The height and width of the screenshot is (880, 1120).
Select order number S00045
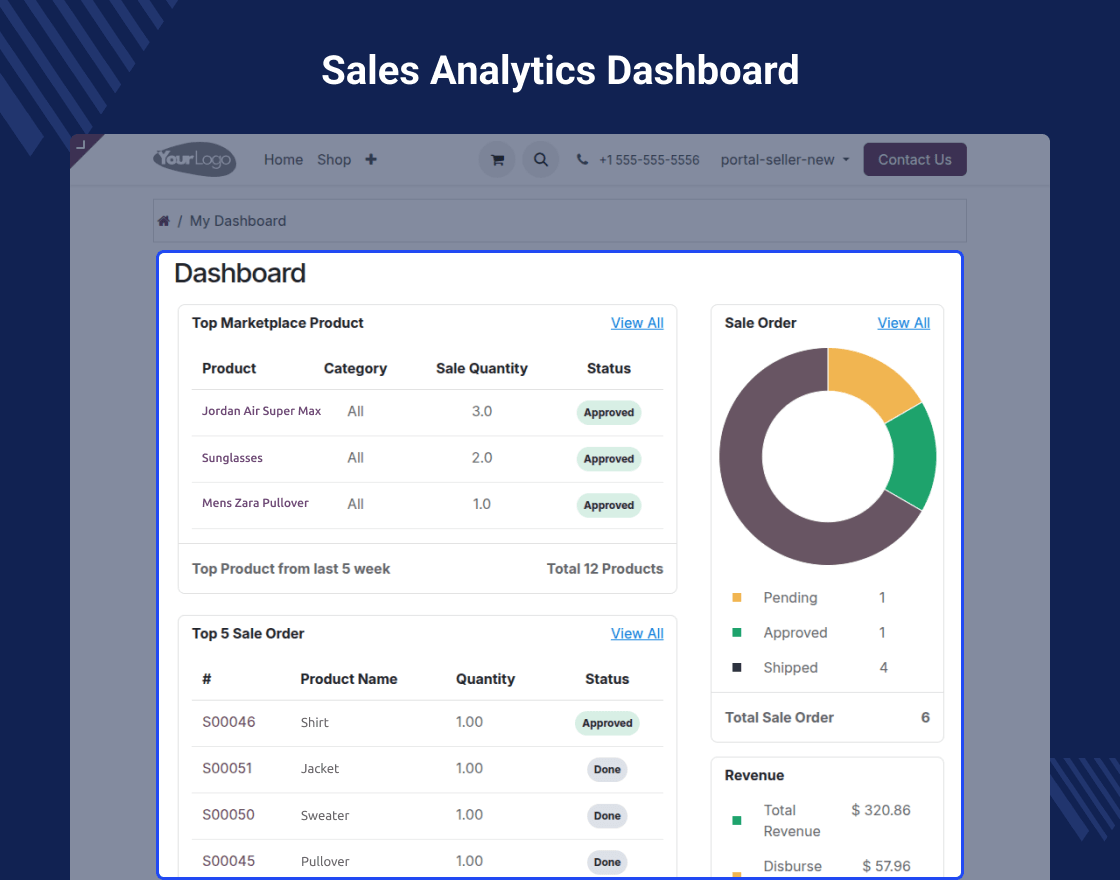pyautogui.click(x=229, y=861)
